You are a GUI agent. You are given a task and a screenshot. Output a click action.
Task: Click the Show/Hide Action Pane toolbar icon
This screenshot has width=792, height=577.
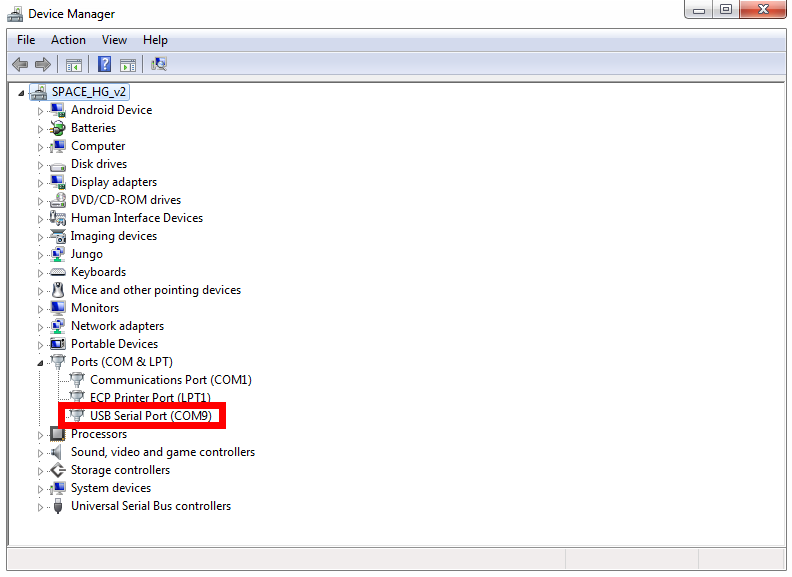point(128,65)
